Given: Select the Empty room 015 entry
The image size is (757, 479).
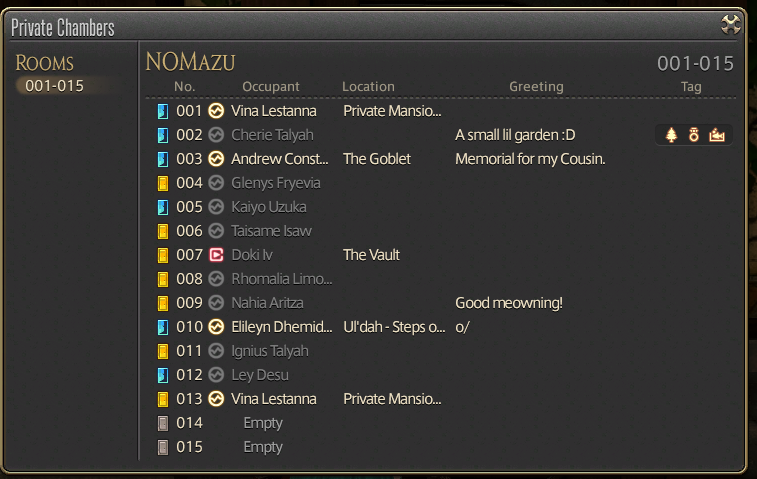Looking at the screenshot, I should [440, 447].
